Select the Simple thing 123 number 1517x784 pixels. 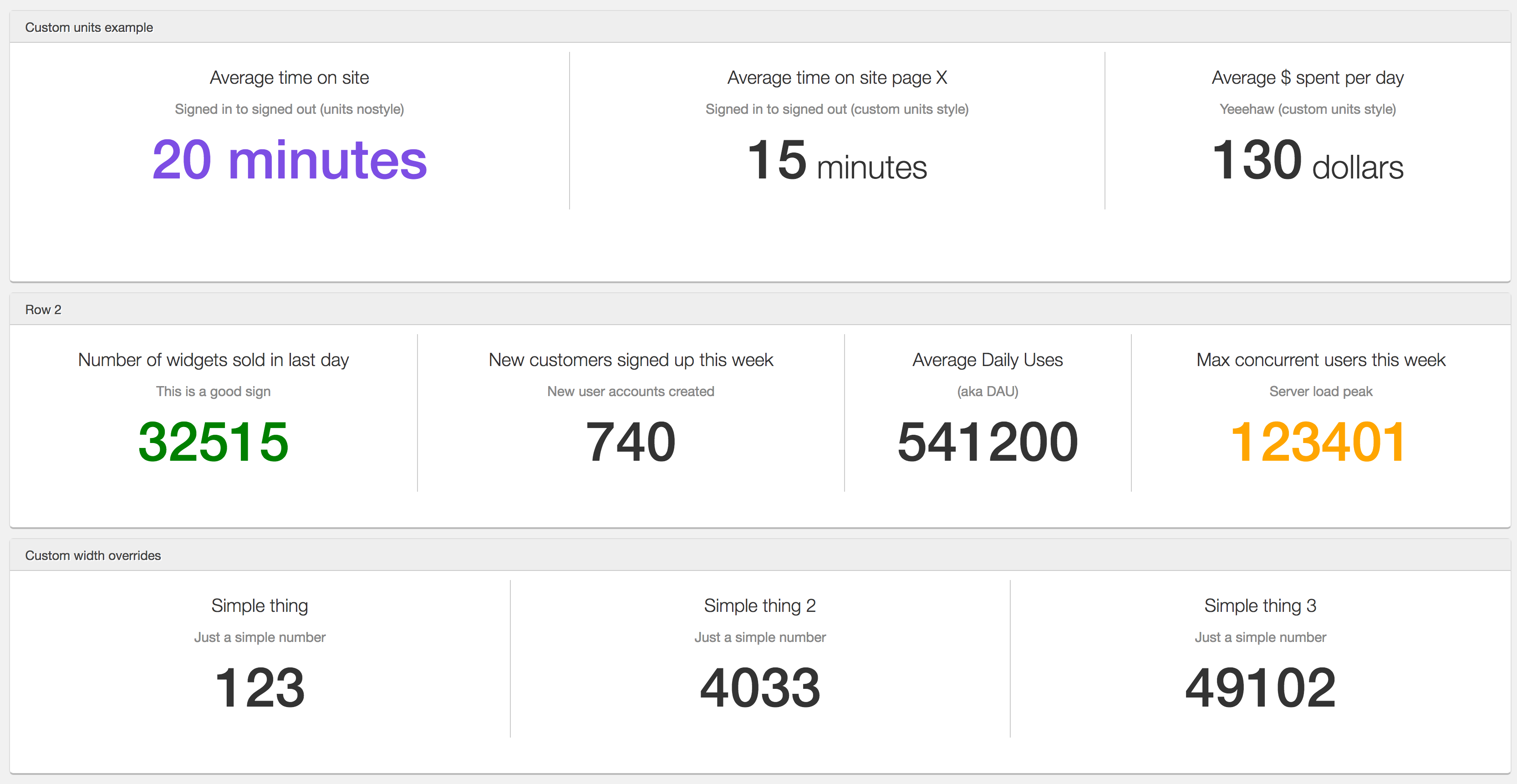pyautogui.click(x=260, y=687)
